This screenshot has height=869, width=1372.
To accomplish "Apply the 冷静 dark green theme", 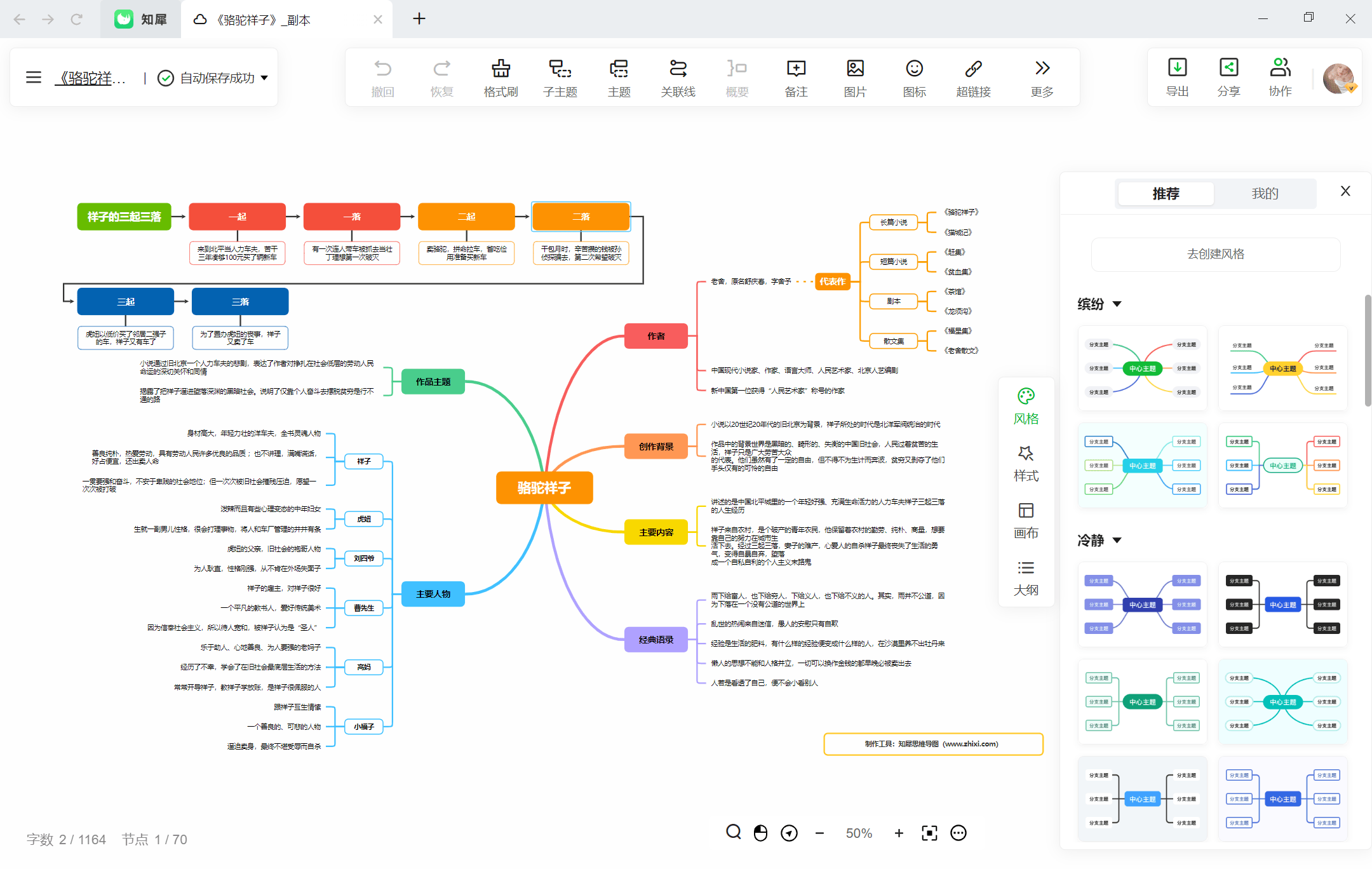I will tap(1142, 701).
